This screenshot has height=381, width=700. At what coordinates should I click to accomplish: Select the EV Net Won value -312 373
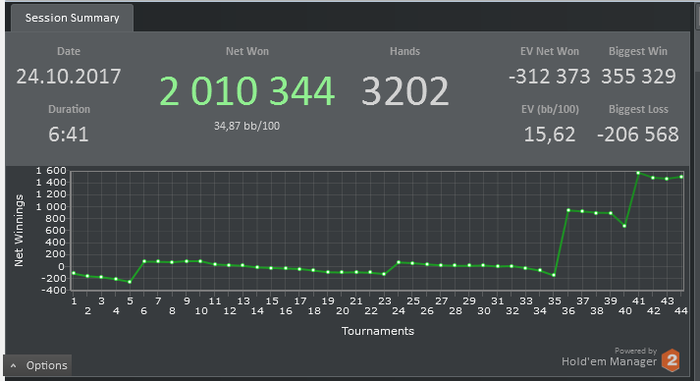coord(550,76)
